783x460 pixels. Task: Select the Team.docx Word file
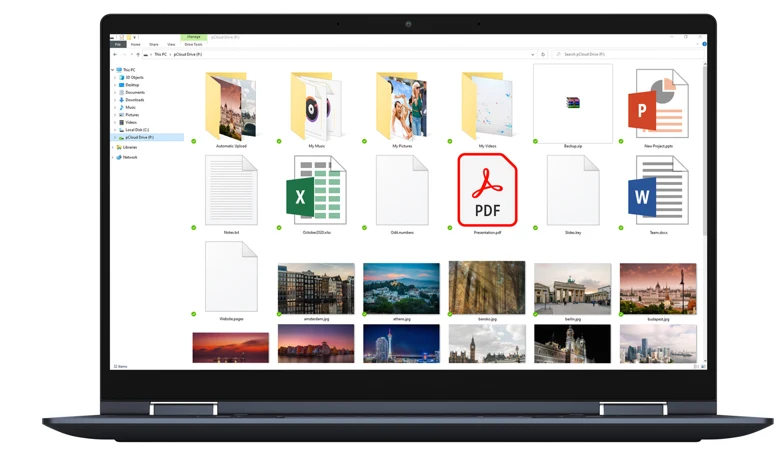[658, 192]
